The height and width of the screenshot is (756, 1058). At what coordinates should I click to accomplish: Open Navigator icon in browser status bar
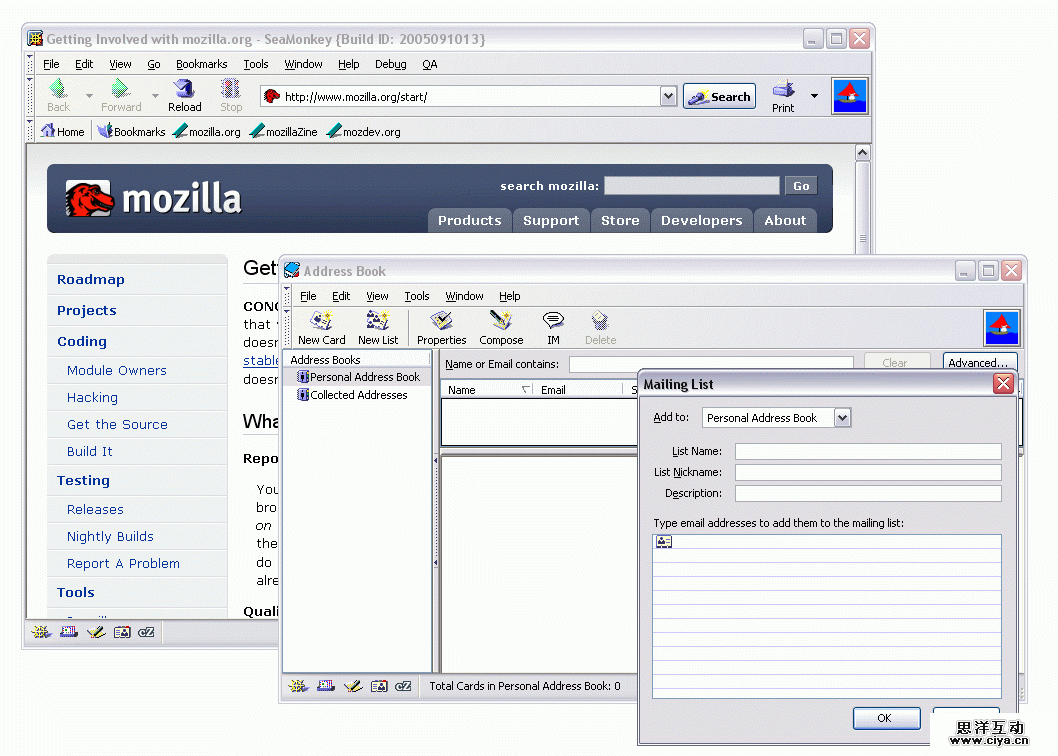coord(41,632)
